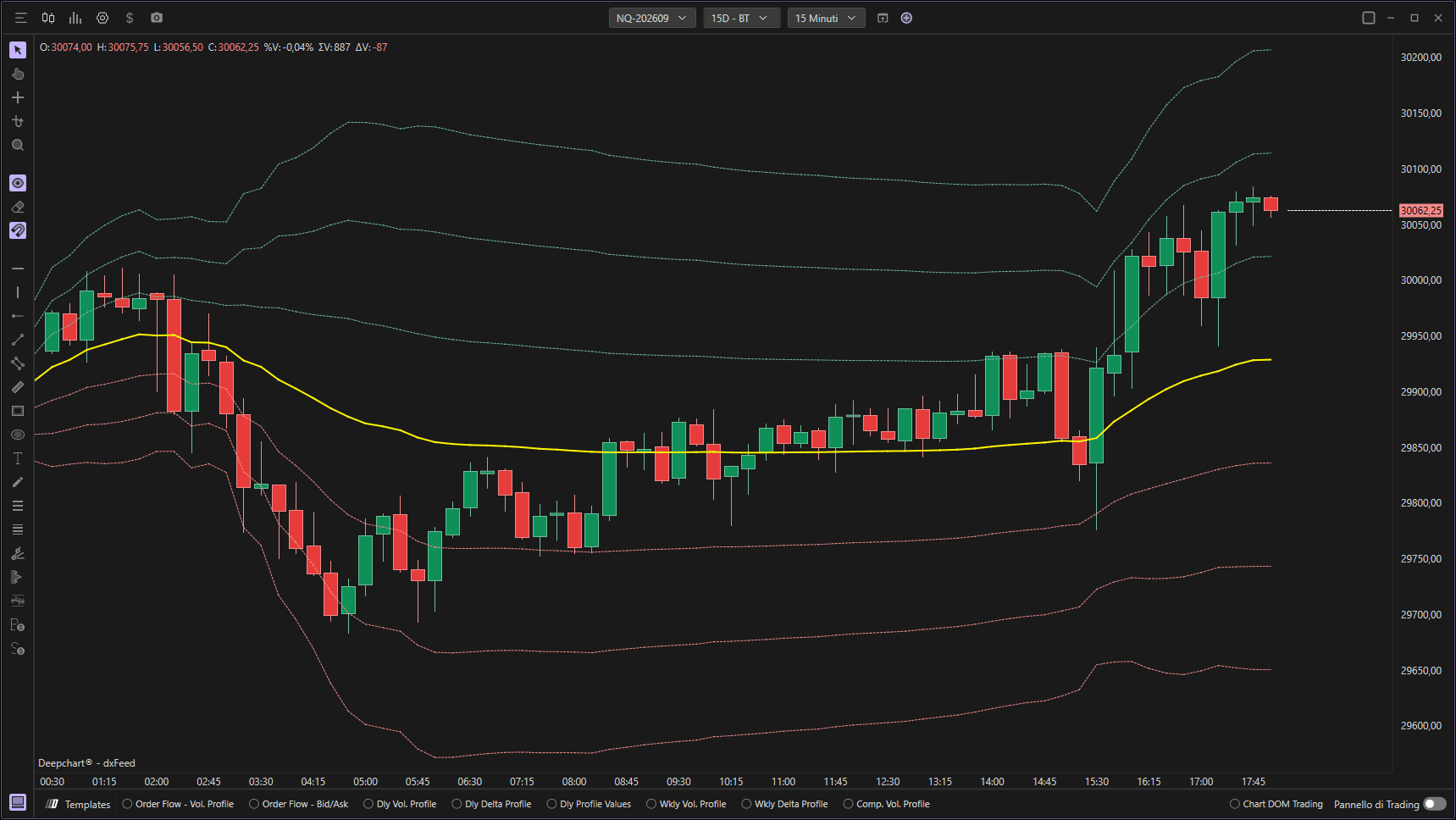Click the detach chart window icon
The height and width of the screenshot is (820, 1456).
pyautogui.click(x=883, y=18)
